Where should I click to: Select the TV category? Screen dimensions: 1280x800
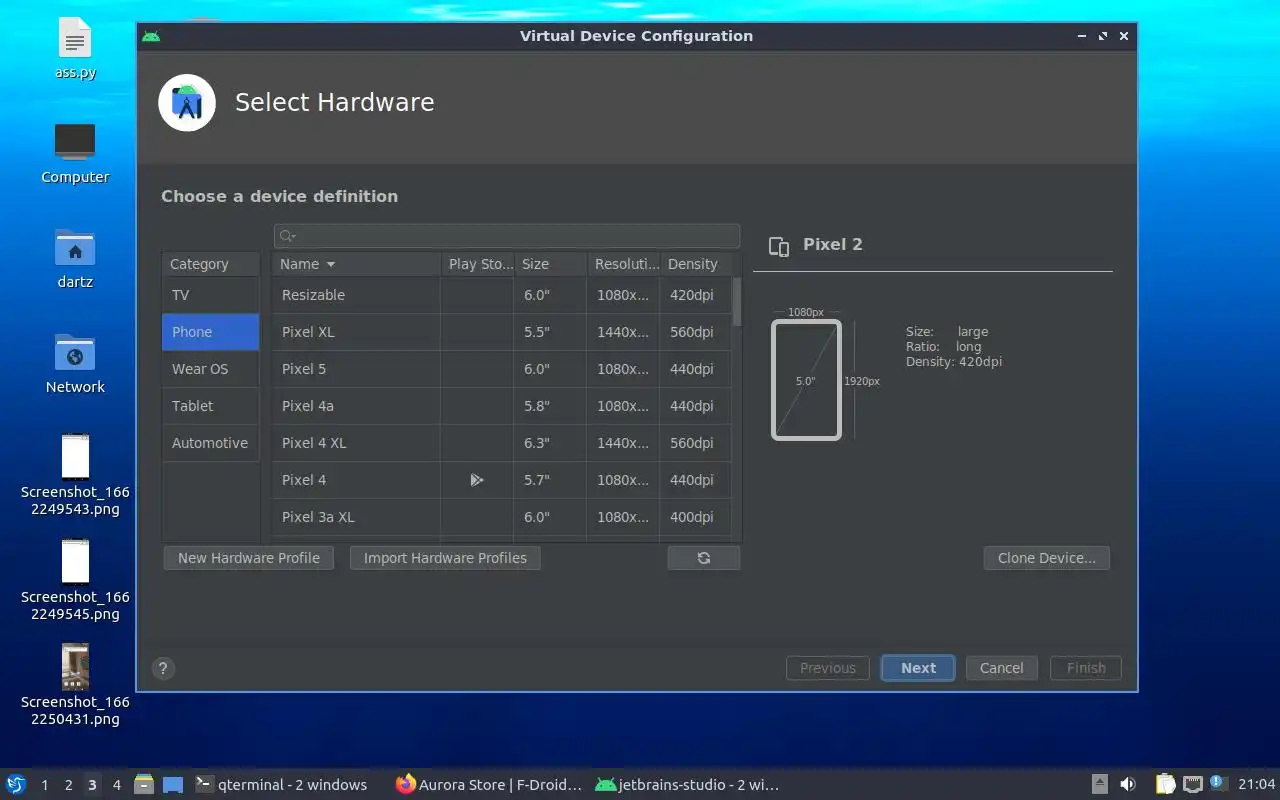pyautogui.click(x=211, y=295)
